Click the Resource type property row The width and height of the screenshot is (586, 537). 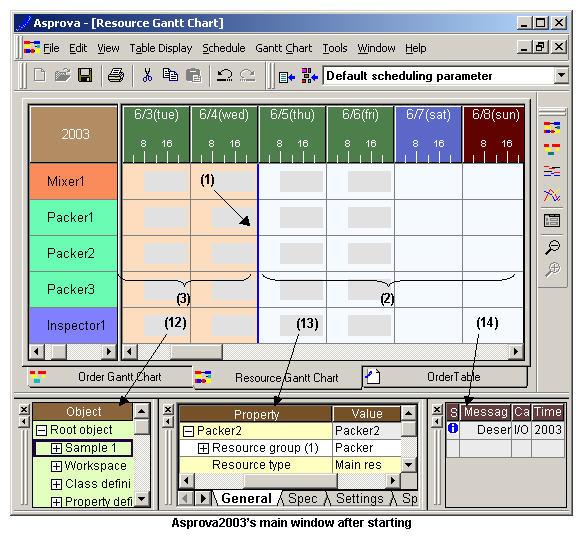290,465
